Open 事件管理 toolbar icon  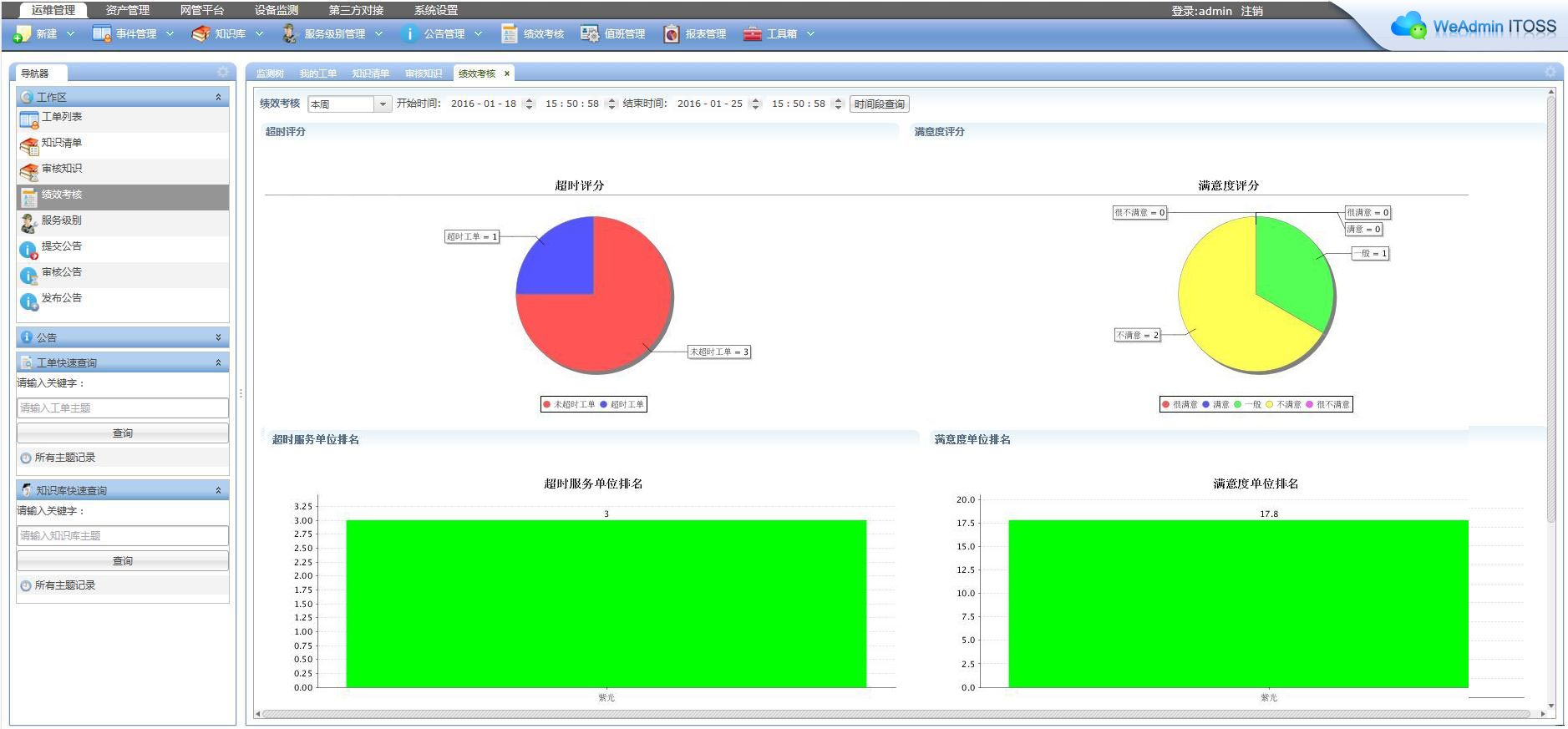101,34
